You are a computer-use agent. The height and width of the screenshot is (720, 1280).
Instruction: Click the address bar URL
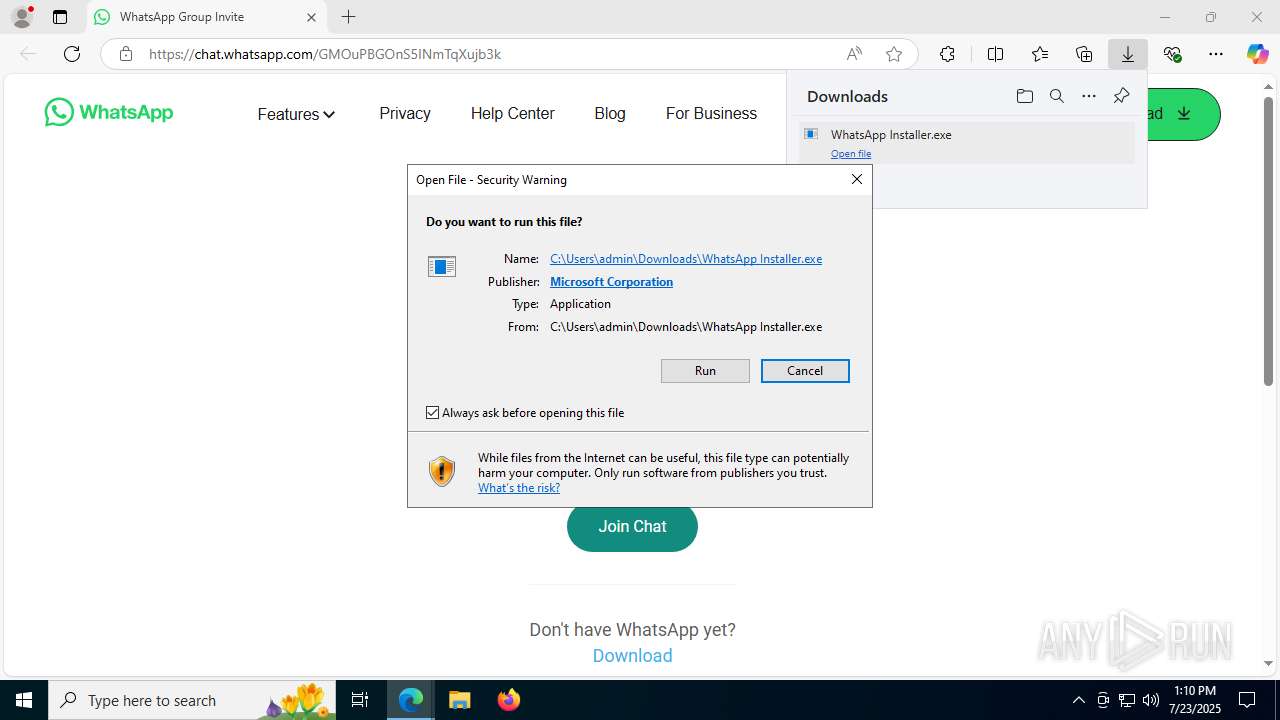tap(325, 54)
